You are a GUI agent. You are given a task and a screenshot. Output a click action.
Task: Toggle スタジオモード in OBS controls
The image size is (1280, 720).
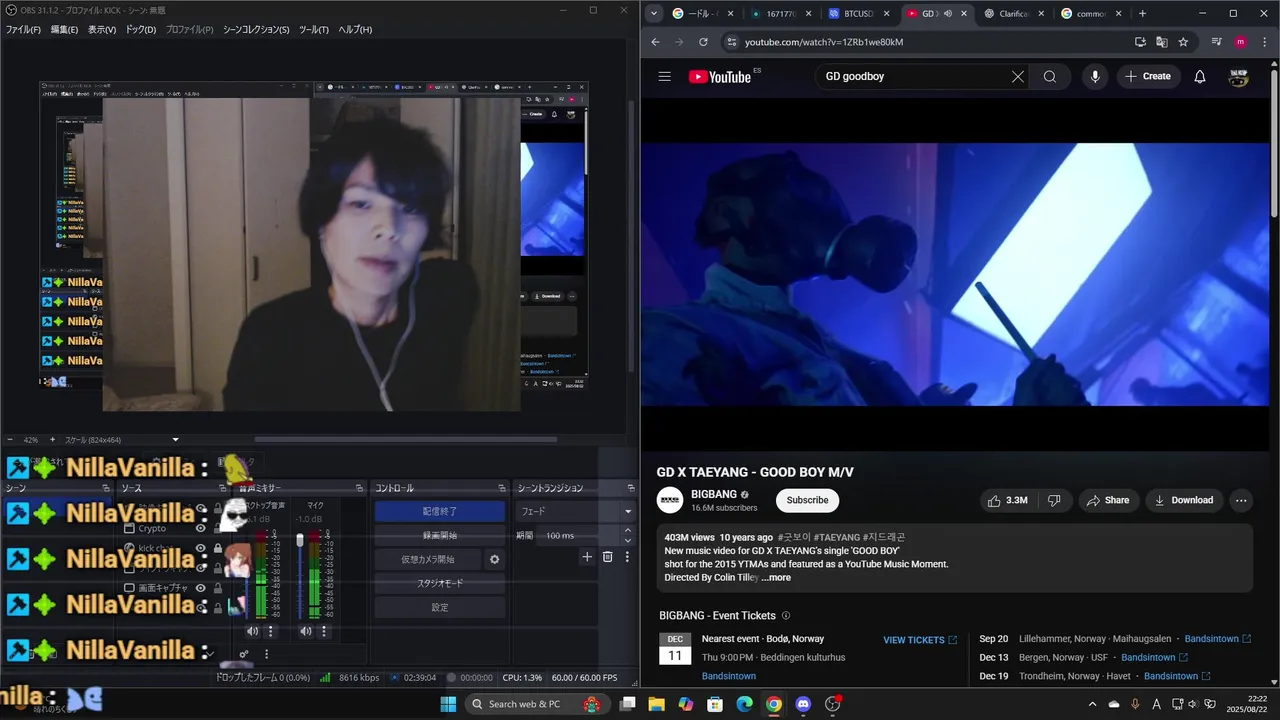coord(440,583)
